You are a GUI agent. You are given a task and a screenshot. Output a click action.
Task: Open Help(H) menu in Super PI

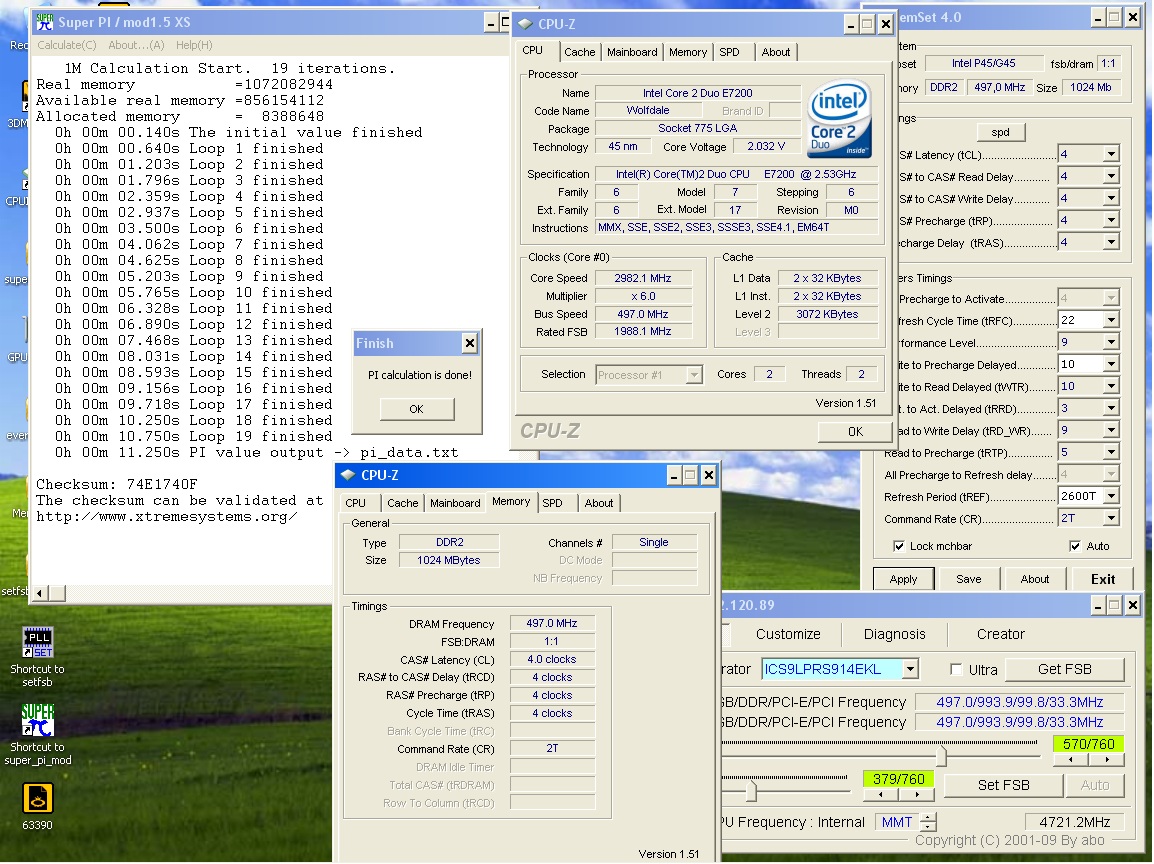(x=194, y=45)
